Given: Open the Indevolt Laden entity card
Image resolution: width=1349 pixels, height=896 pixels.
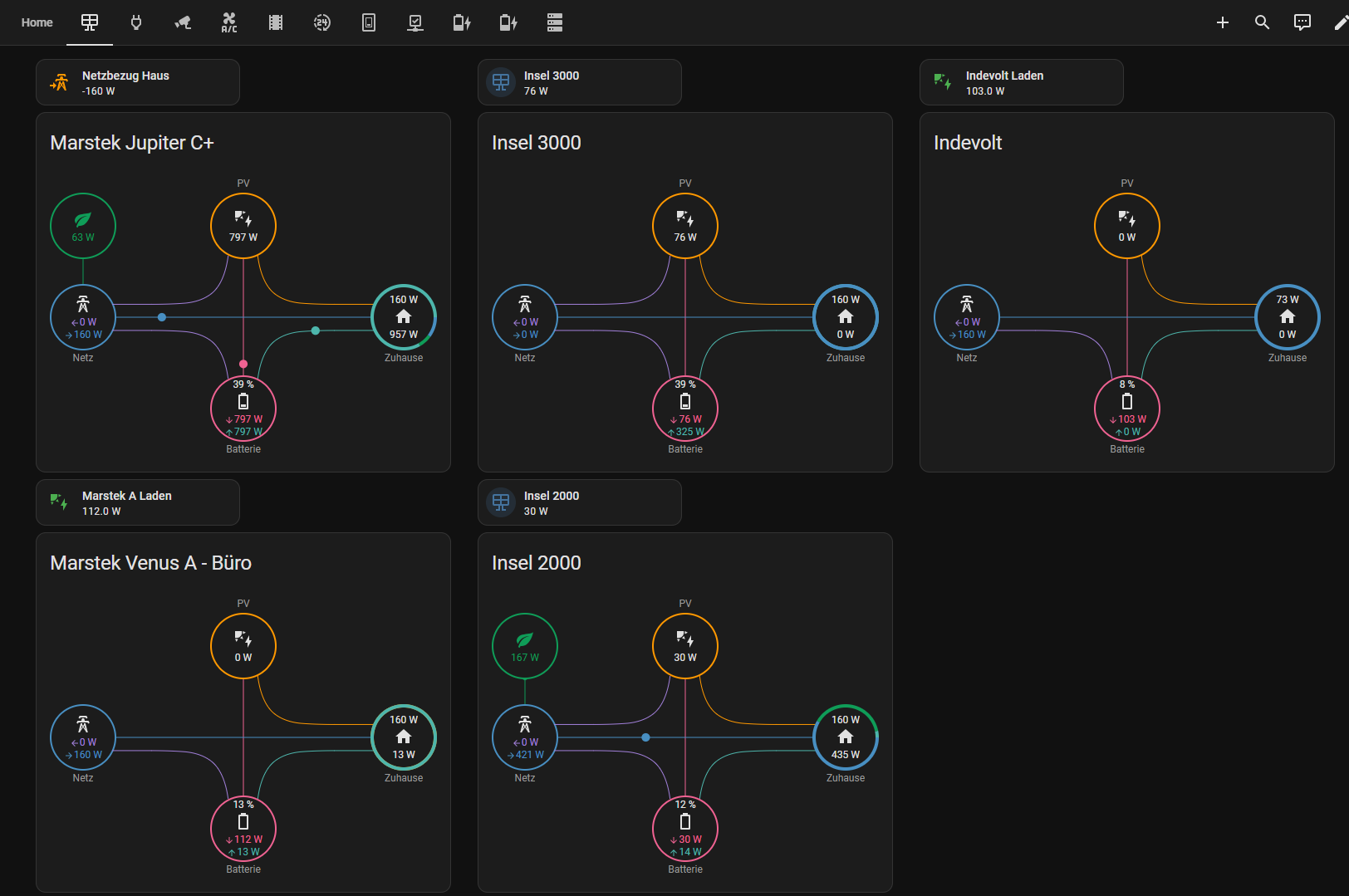Looking at the screenshot, I should [1021, 82].
